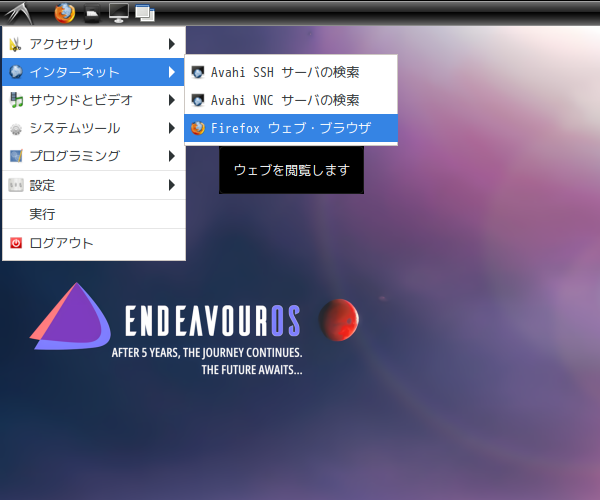The image size is (600, 500).
Task: Click the icon beside プログラミング
Action: click(x=16, y=156)
